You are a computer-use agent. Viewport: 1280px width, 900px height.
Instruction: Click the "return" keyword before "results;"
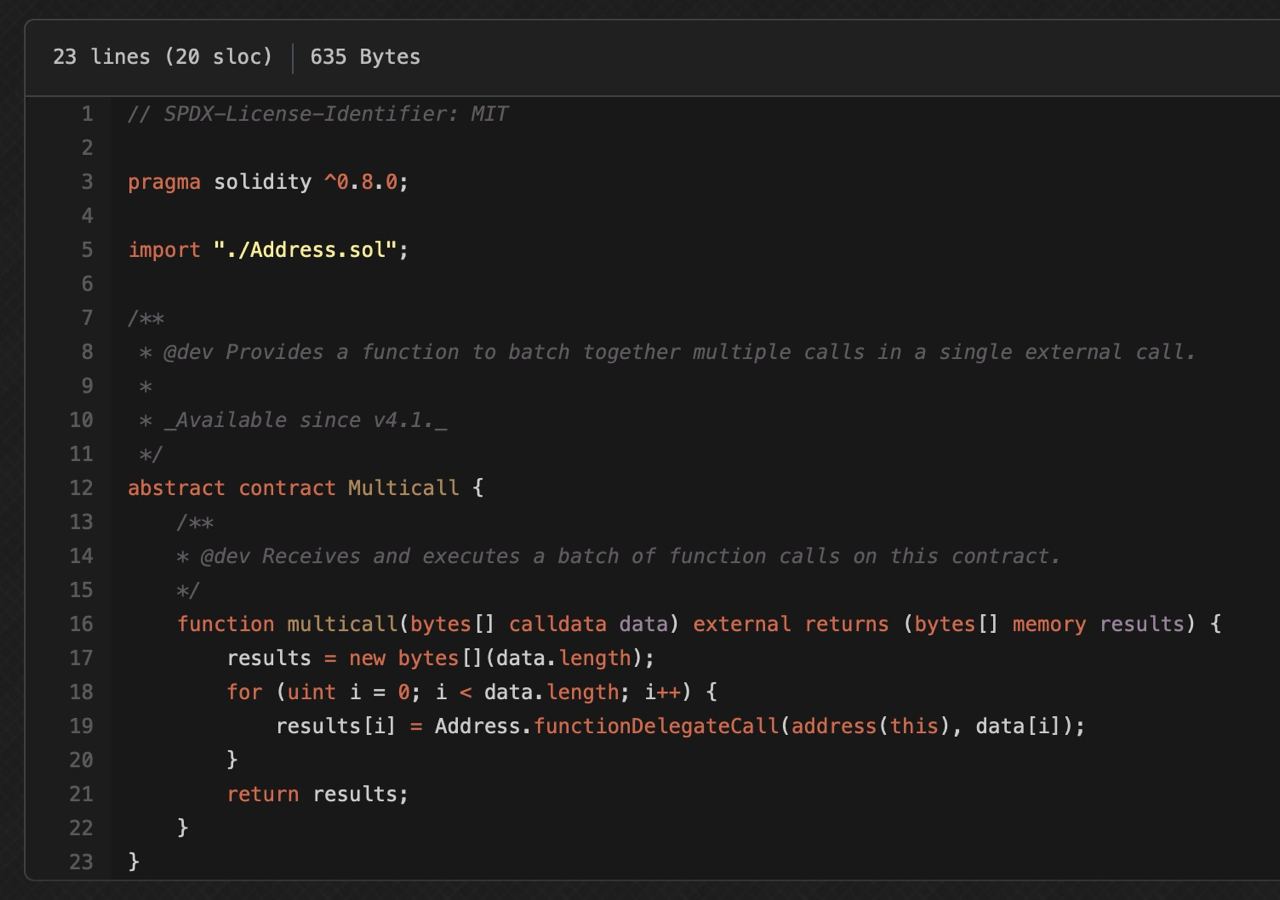point(263,794)
